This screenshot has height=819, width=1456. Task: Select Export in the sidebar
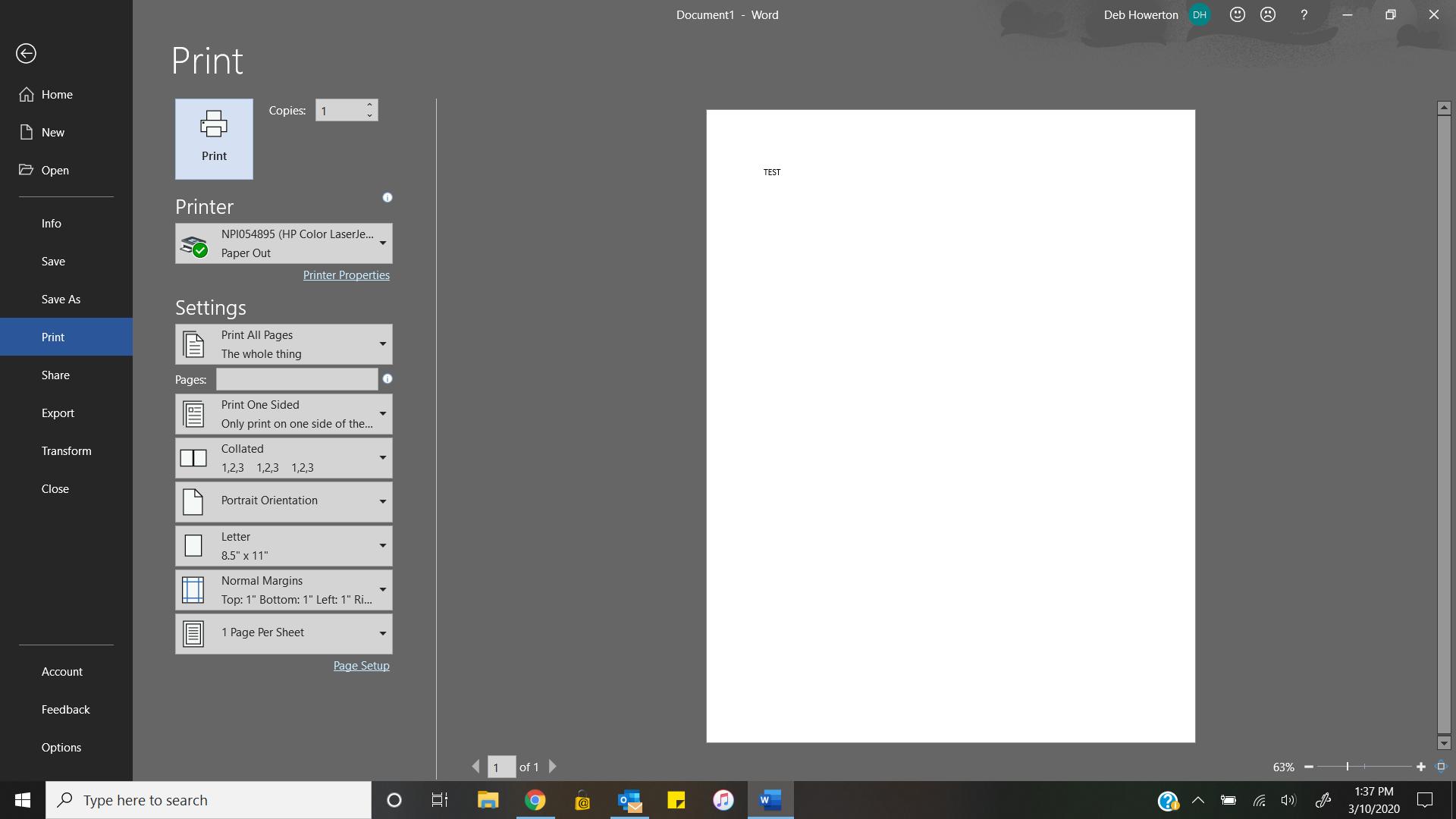click(x=58, y=413)
